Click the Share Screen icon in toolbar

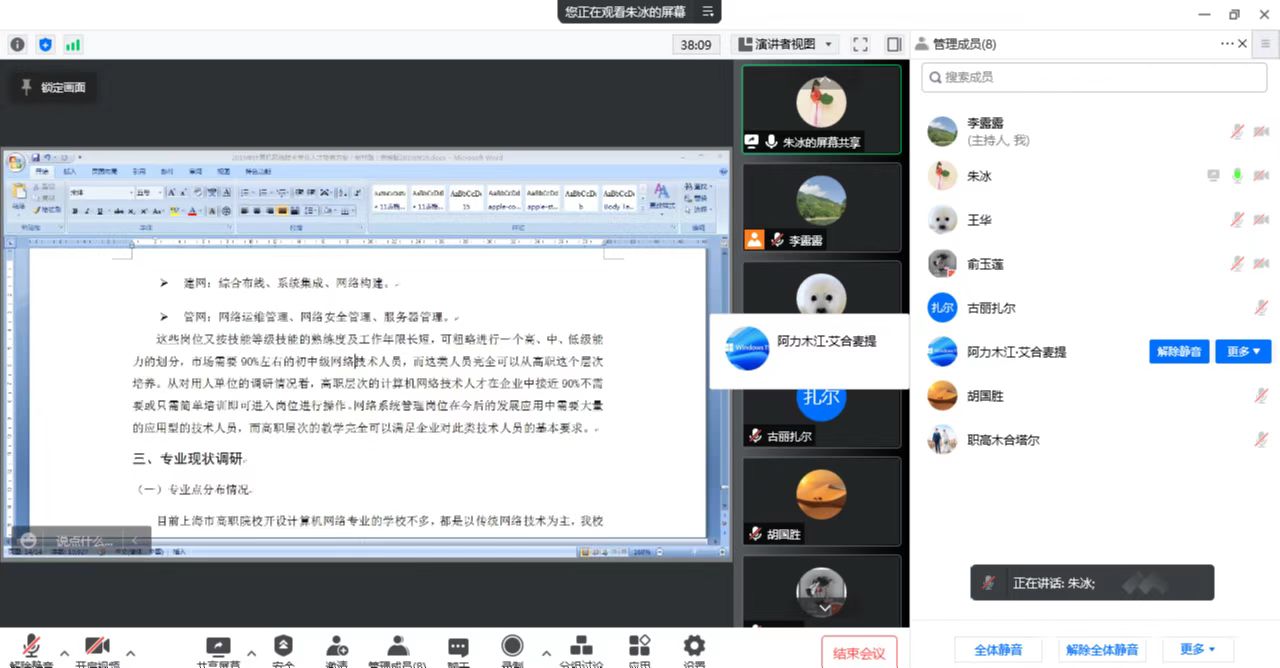tap(217, 648)
